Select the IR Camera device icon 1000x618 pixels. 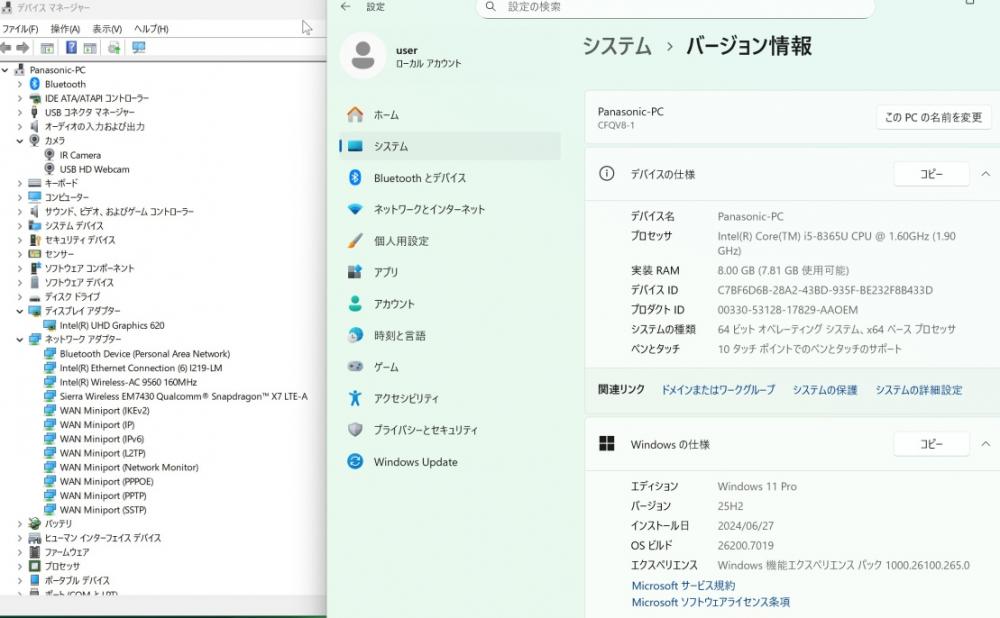point(50,155)
